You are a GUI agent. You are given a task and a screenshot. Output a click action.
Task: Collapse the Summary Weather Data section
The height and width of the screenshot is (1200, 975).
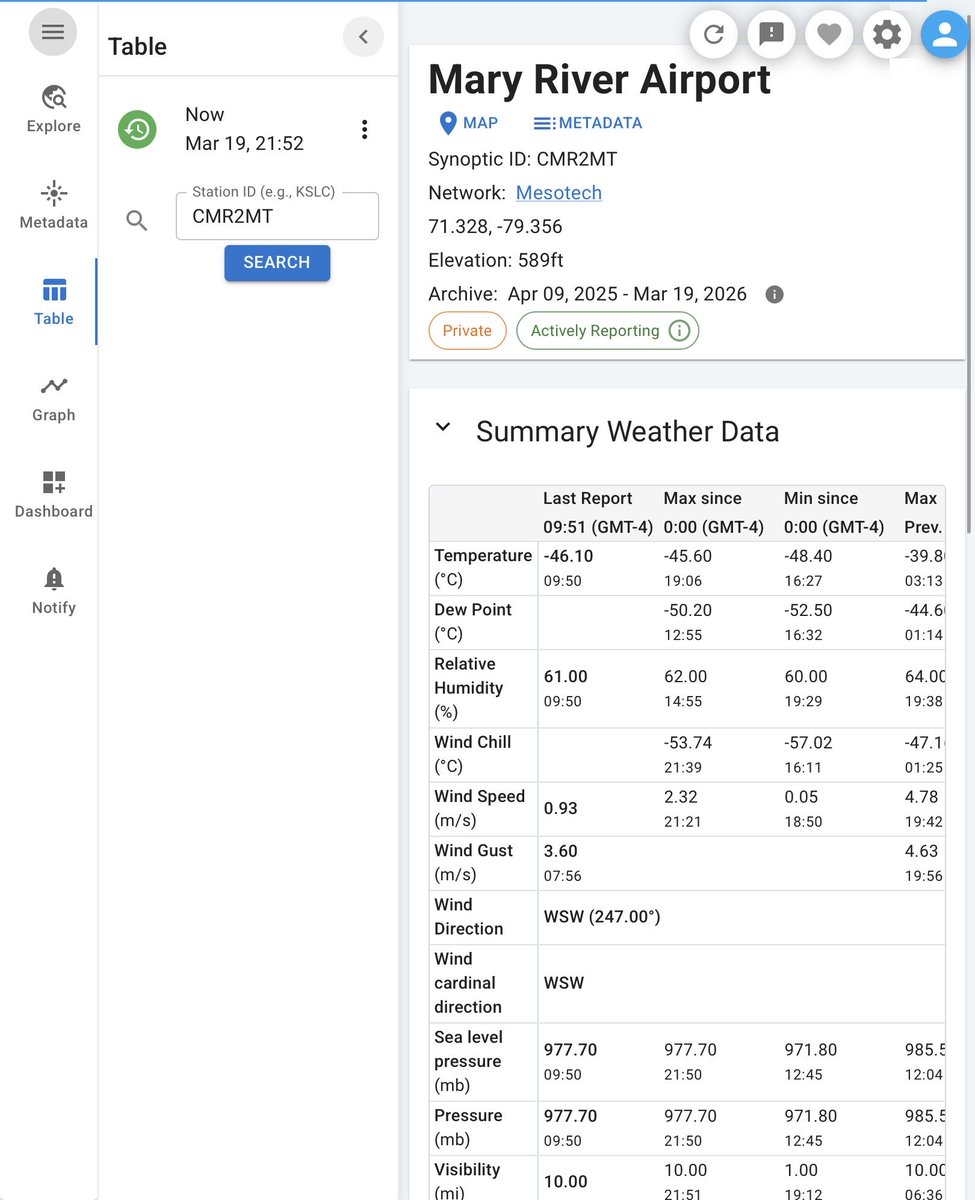pos(442,428)
